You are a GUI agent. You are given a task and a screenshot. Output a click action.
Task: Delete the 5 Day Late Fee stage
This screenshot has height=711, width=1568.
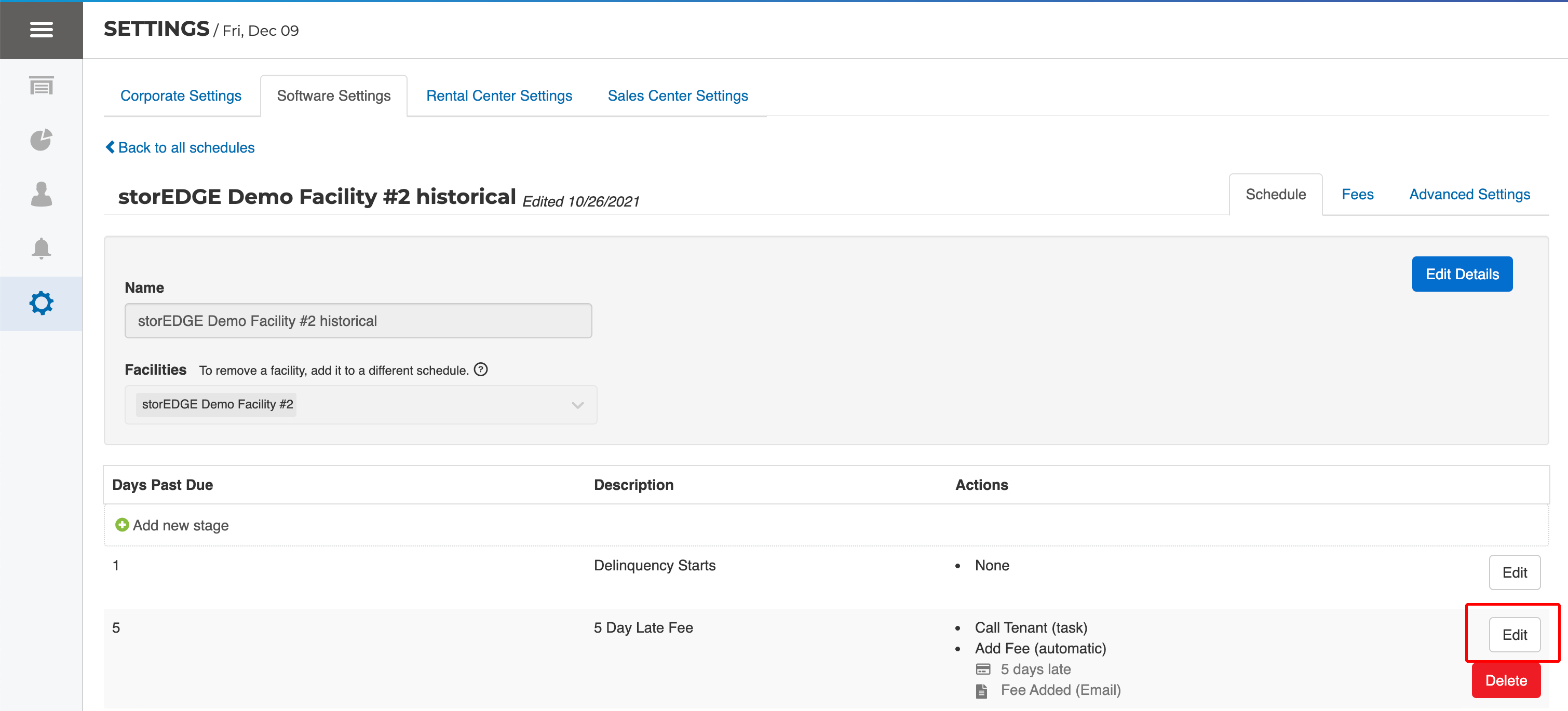(1506, 680)
